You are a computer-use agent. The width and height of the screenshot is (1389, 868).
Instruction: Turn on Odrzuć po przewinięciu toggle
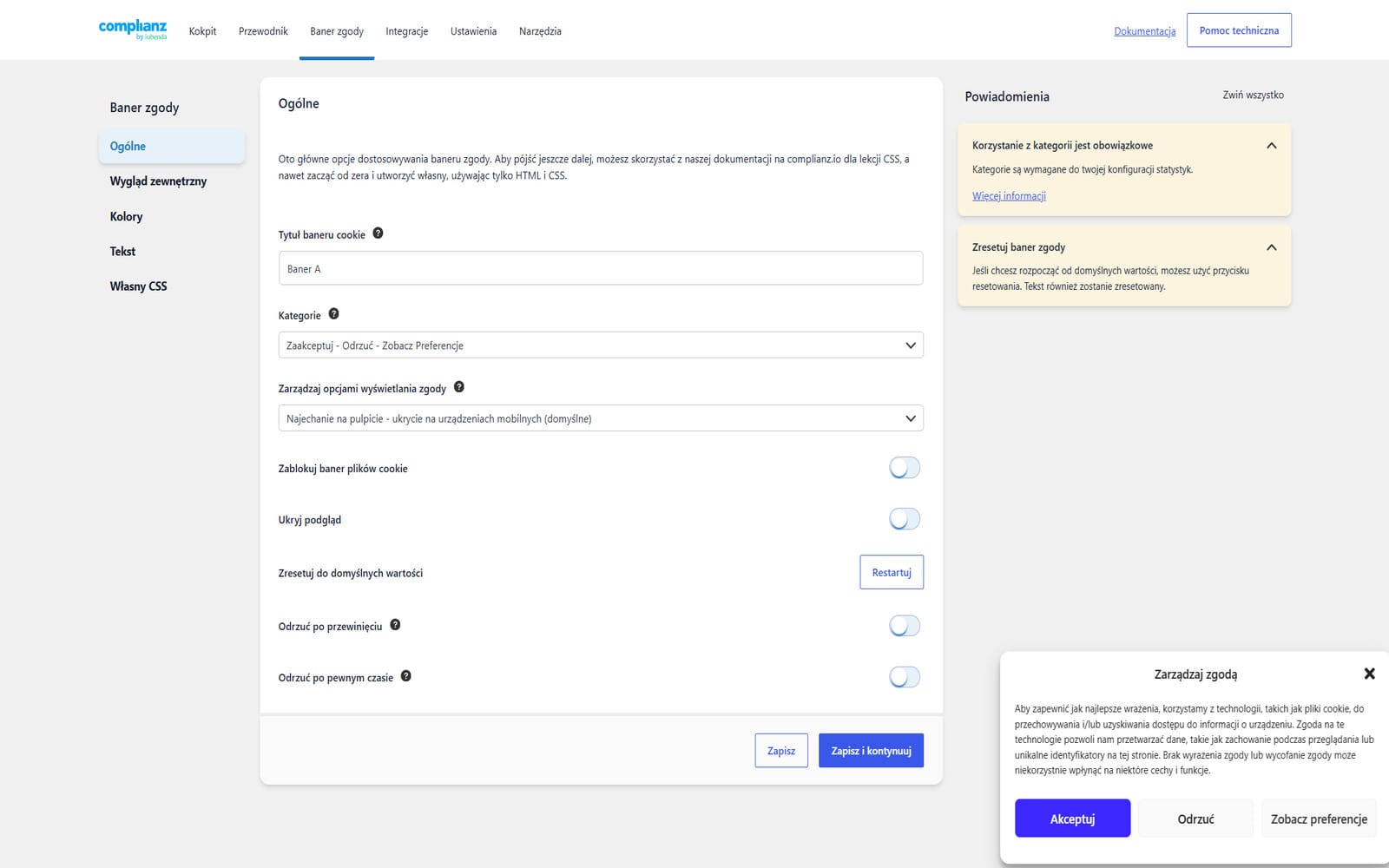tap(905, 626)
